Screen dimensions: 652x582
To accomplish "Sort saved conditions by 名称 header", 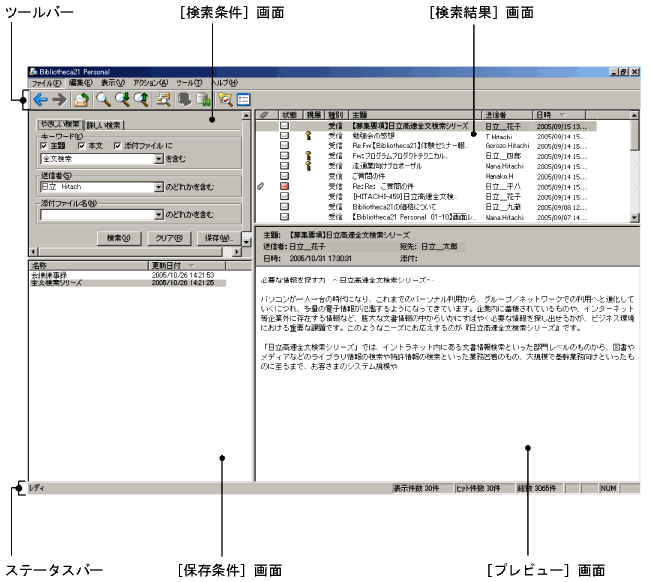I will [x=88, y=265].
